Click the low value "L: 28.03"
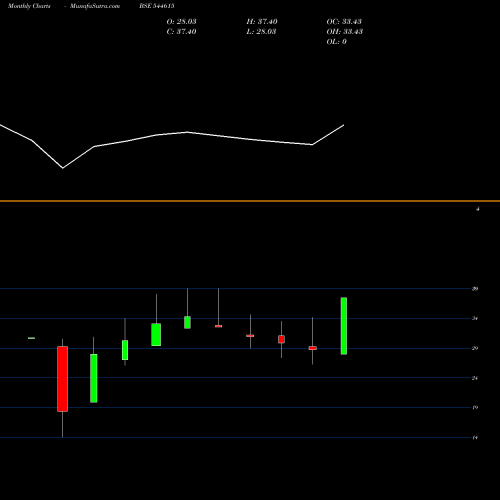Viewport: 500px width, 500px height. [261, 32]
